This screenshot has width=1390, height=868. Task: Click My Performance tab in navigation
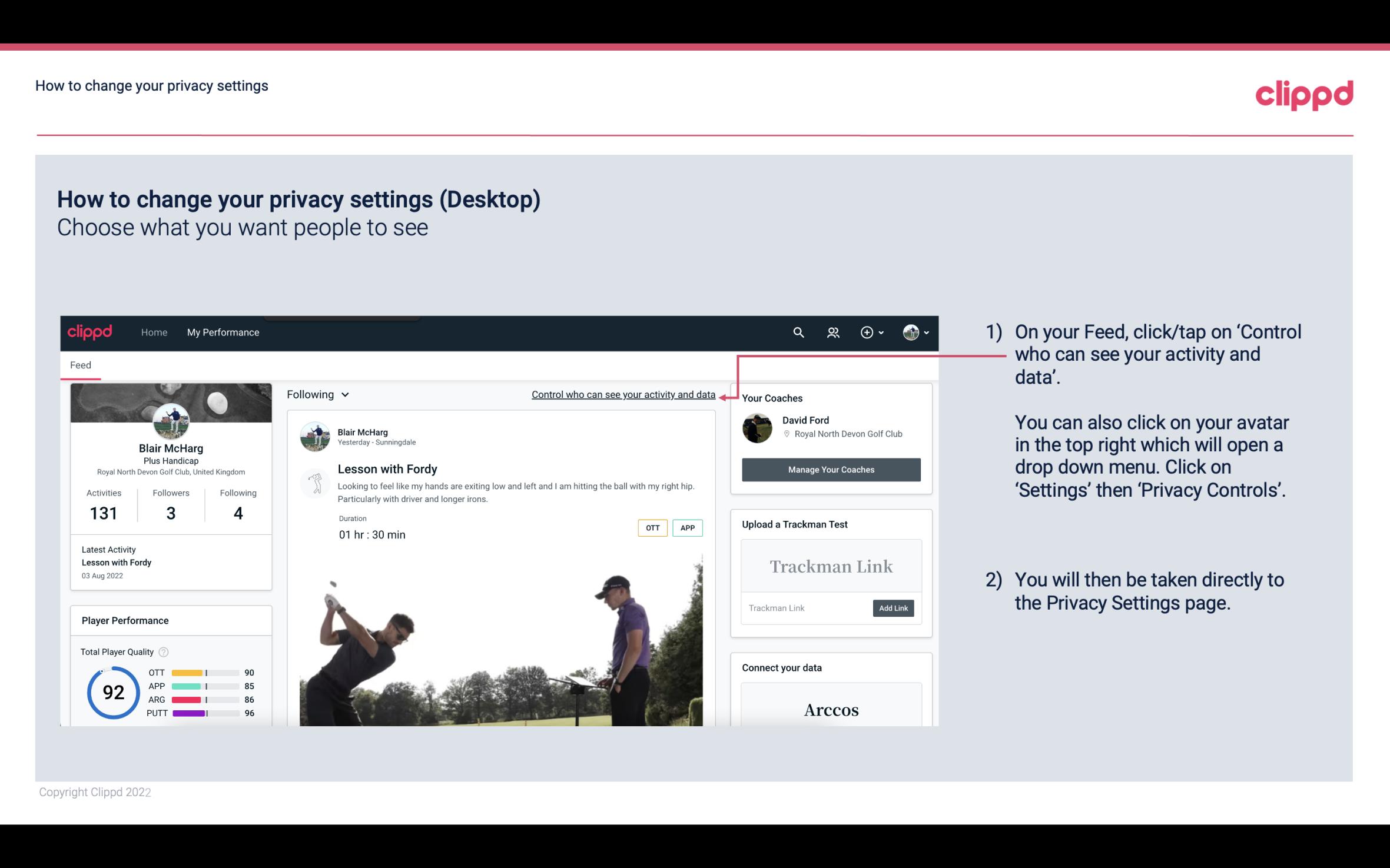point(222,332)
